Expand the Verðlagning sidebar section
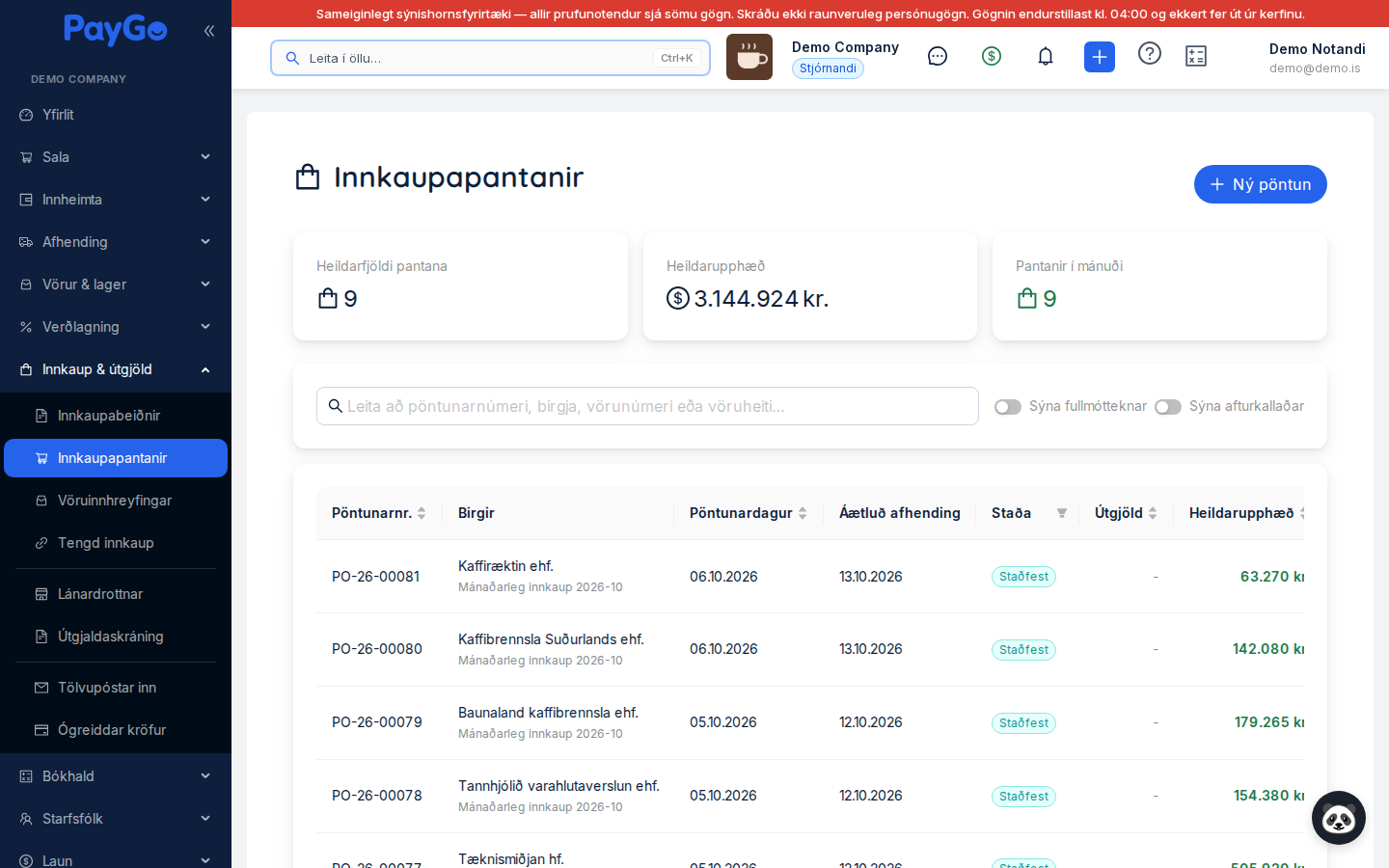Viewport: 1389px width, 868px height. point(116,327)
